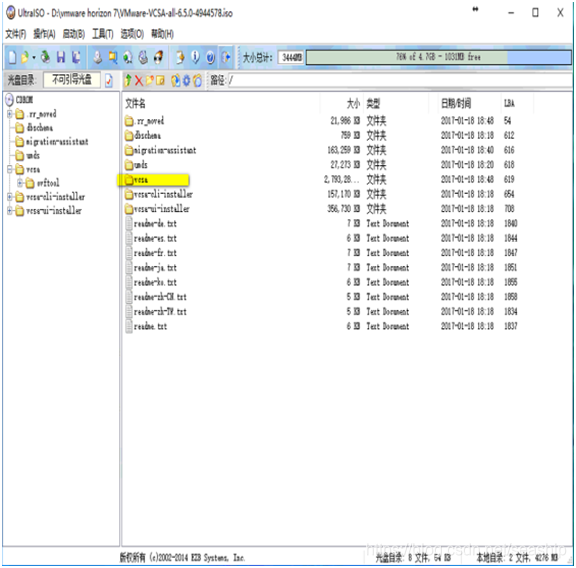Click the Rename folder icon
Image resolution: width=576 pixels, height=568 pixels.
(x=160, y=80)
